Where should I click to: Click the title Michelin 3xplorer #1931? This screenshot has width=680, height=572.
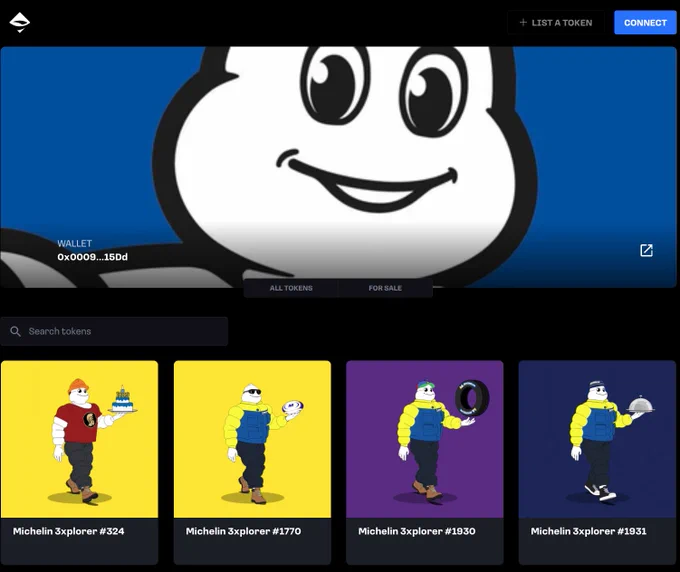click(x=588, y=531)
